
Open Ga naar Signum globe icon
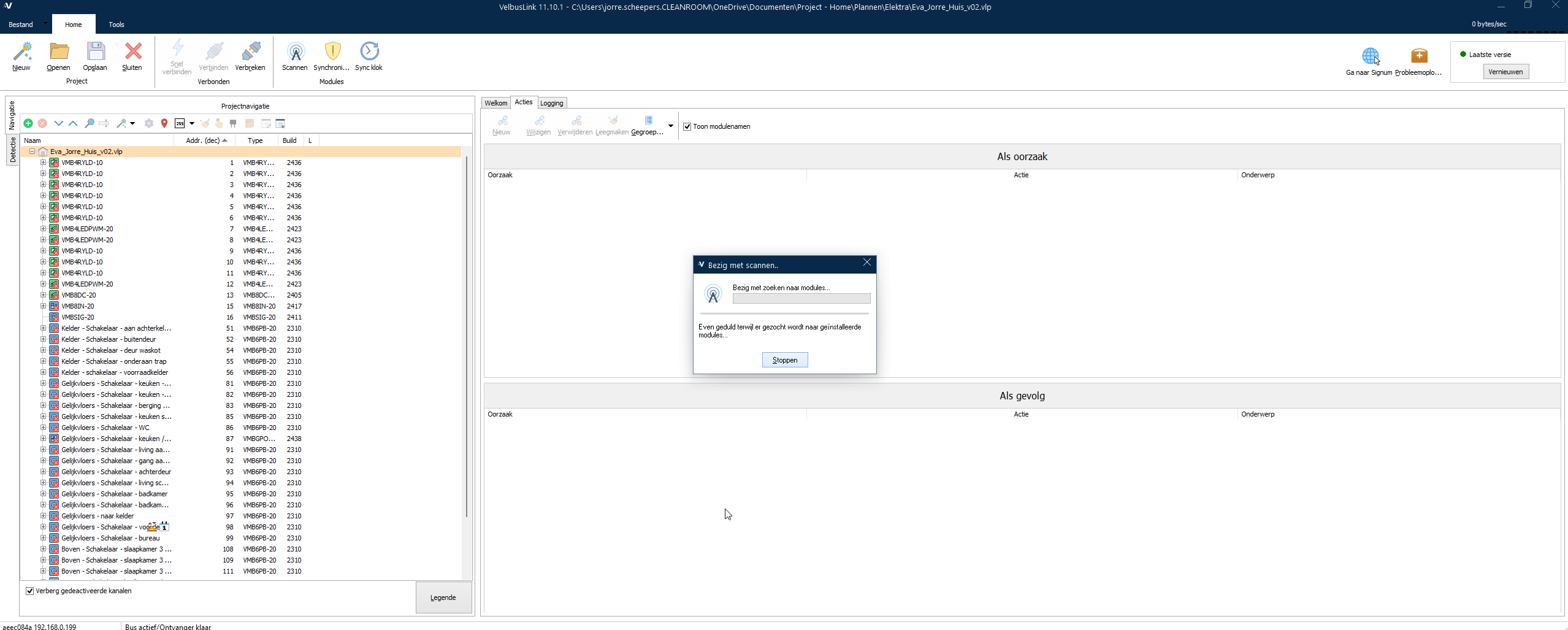[1370, 57]
